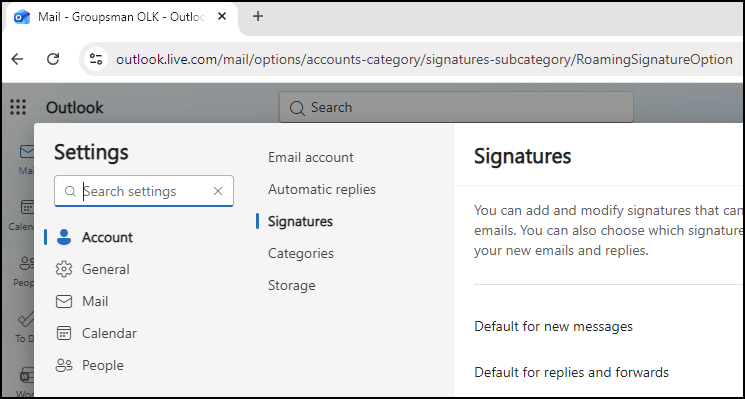Open Mail in Outlook's left rail

[x=26, y=160]
